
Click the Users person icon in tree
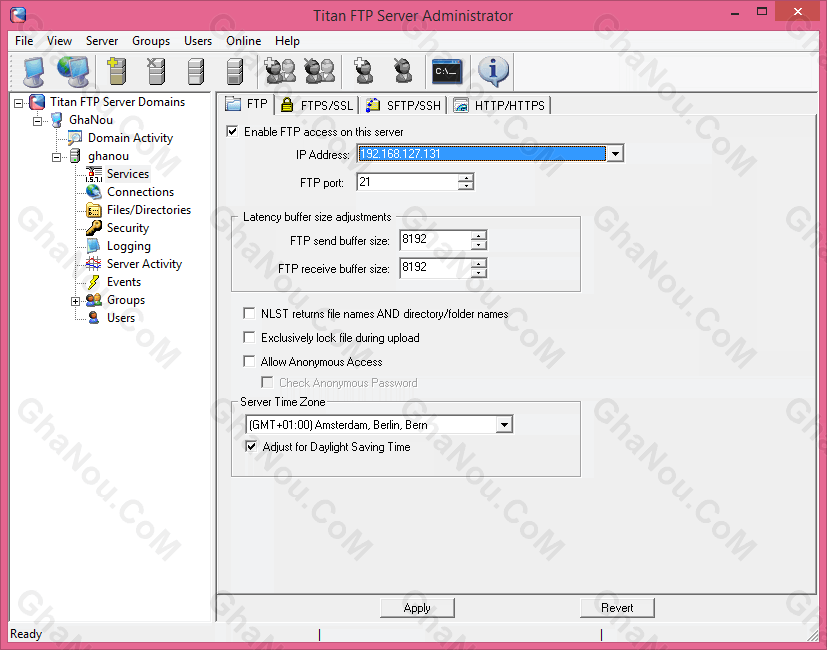point(94,318)
